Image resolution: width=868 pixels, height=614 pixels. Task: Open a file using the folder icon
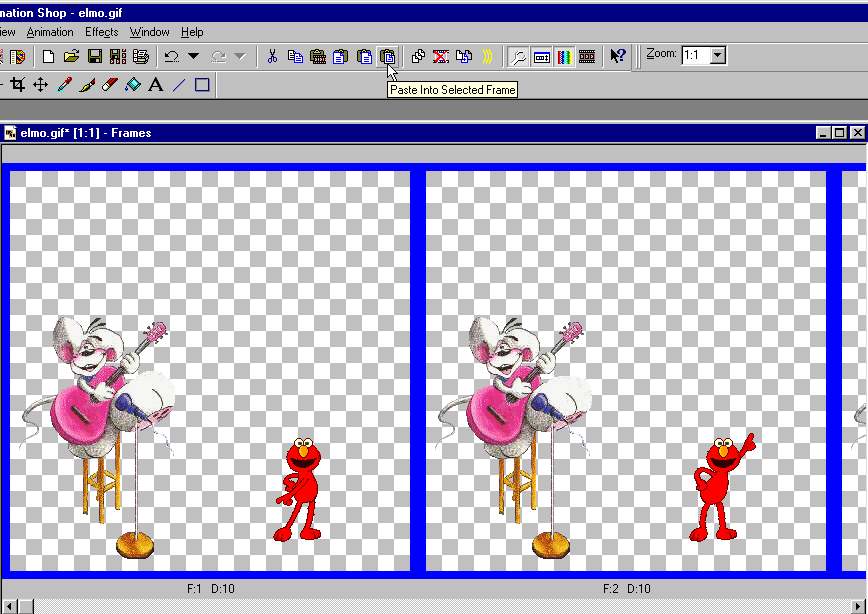click(71, 56)
